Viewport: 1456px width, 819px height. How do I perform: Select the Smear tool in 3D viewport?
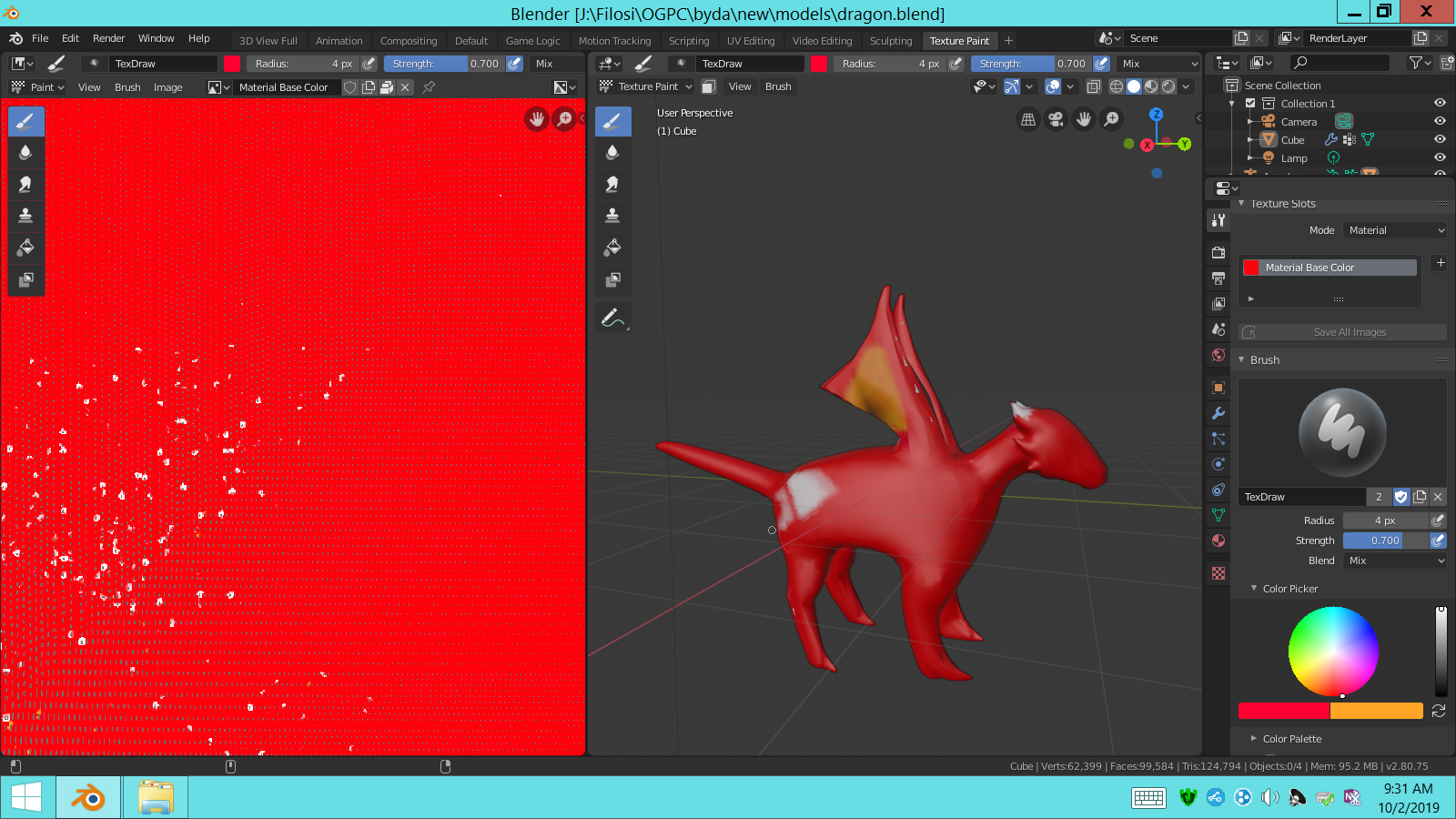pyautogui.click(x=612, y=184)
